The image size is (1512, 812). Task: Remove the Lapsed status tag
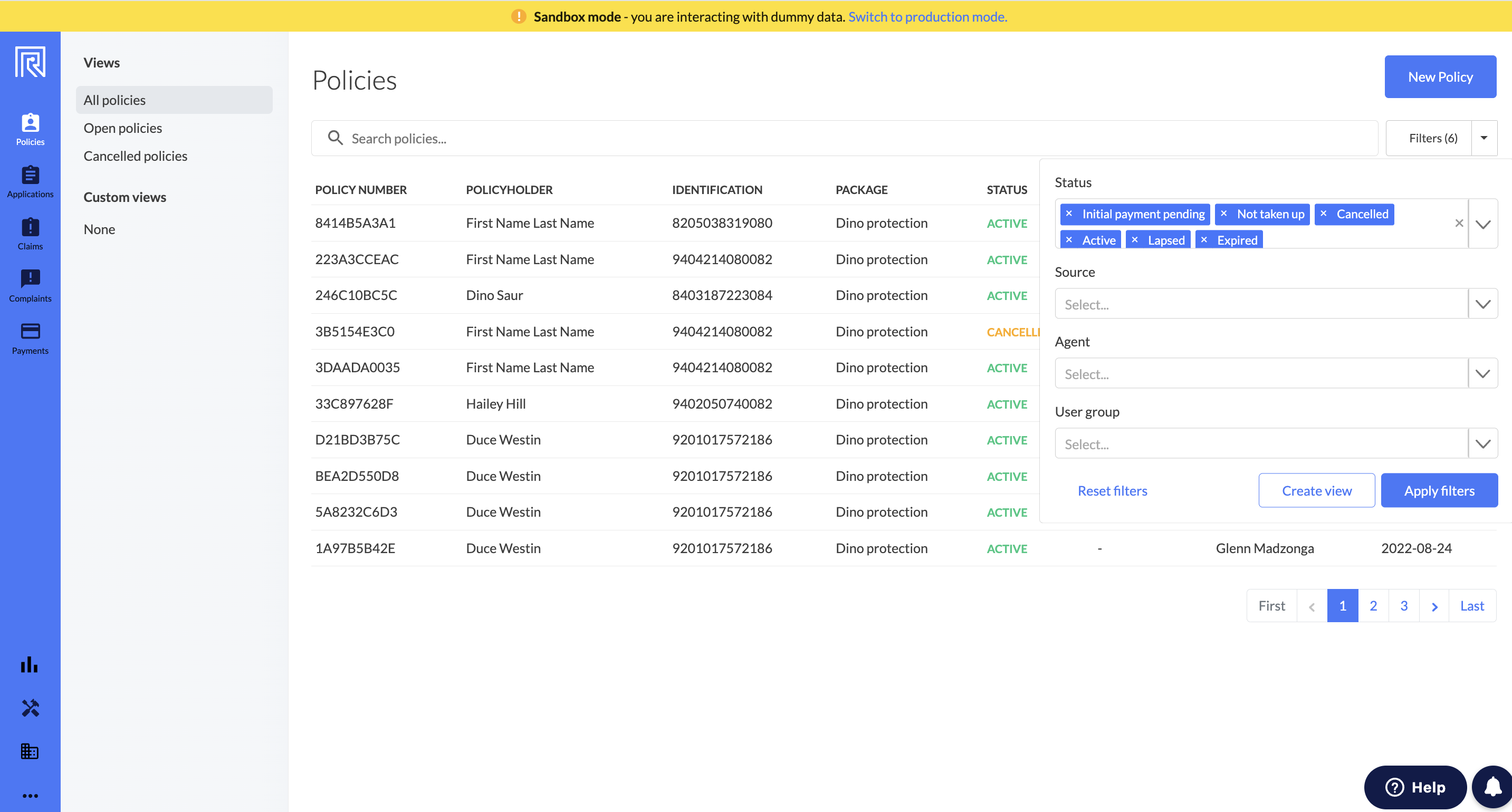[1135, 240]
